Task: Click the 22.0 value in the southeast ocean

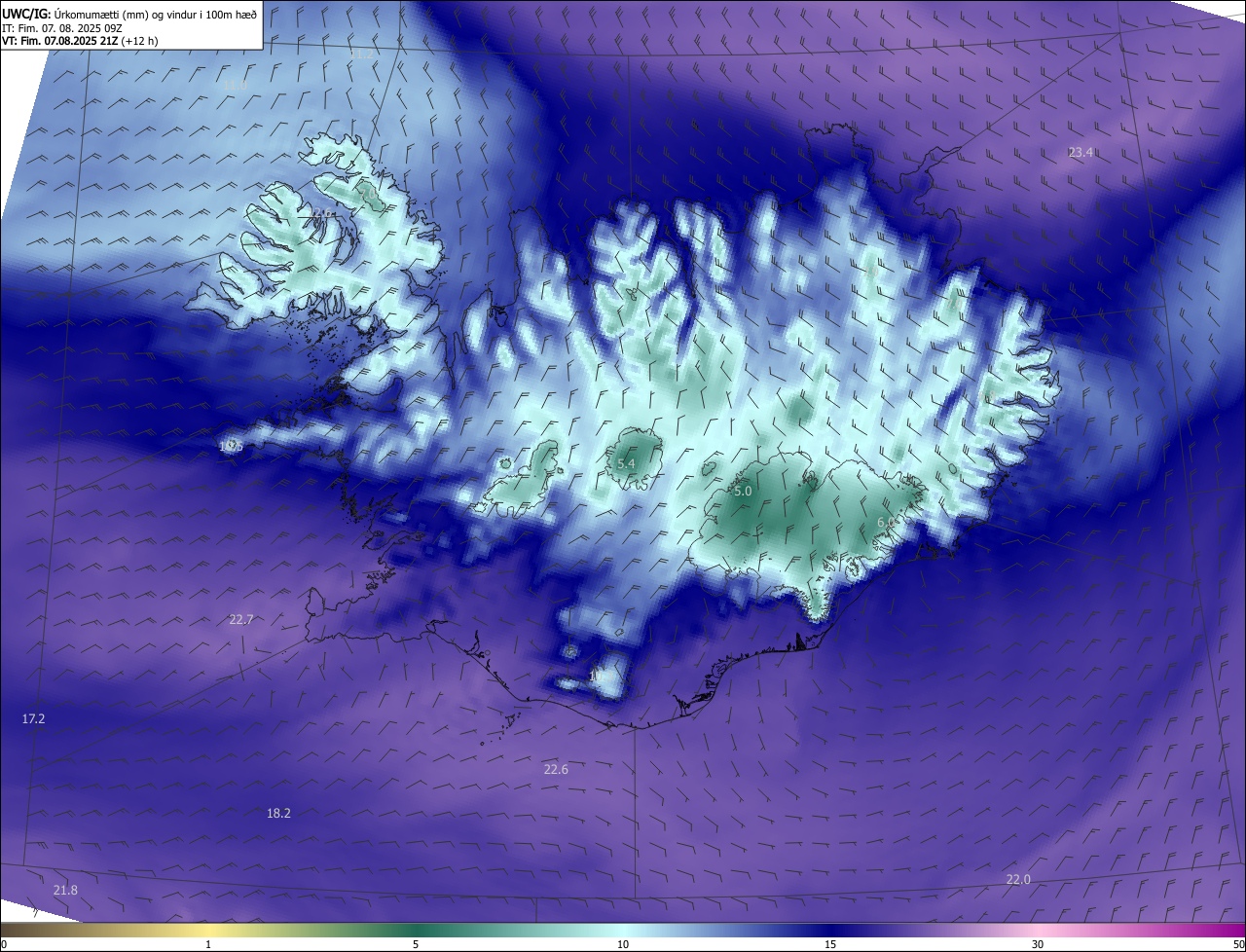Action: click(1018, 879)
